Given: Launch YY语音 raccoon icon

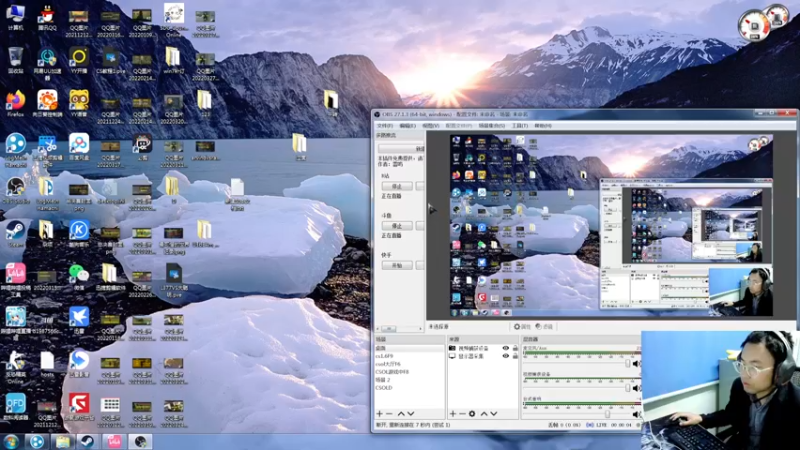Looking at the screenshot, I should tap(79, 104).
